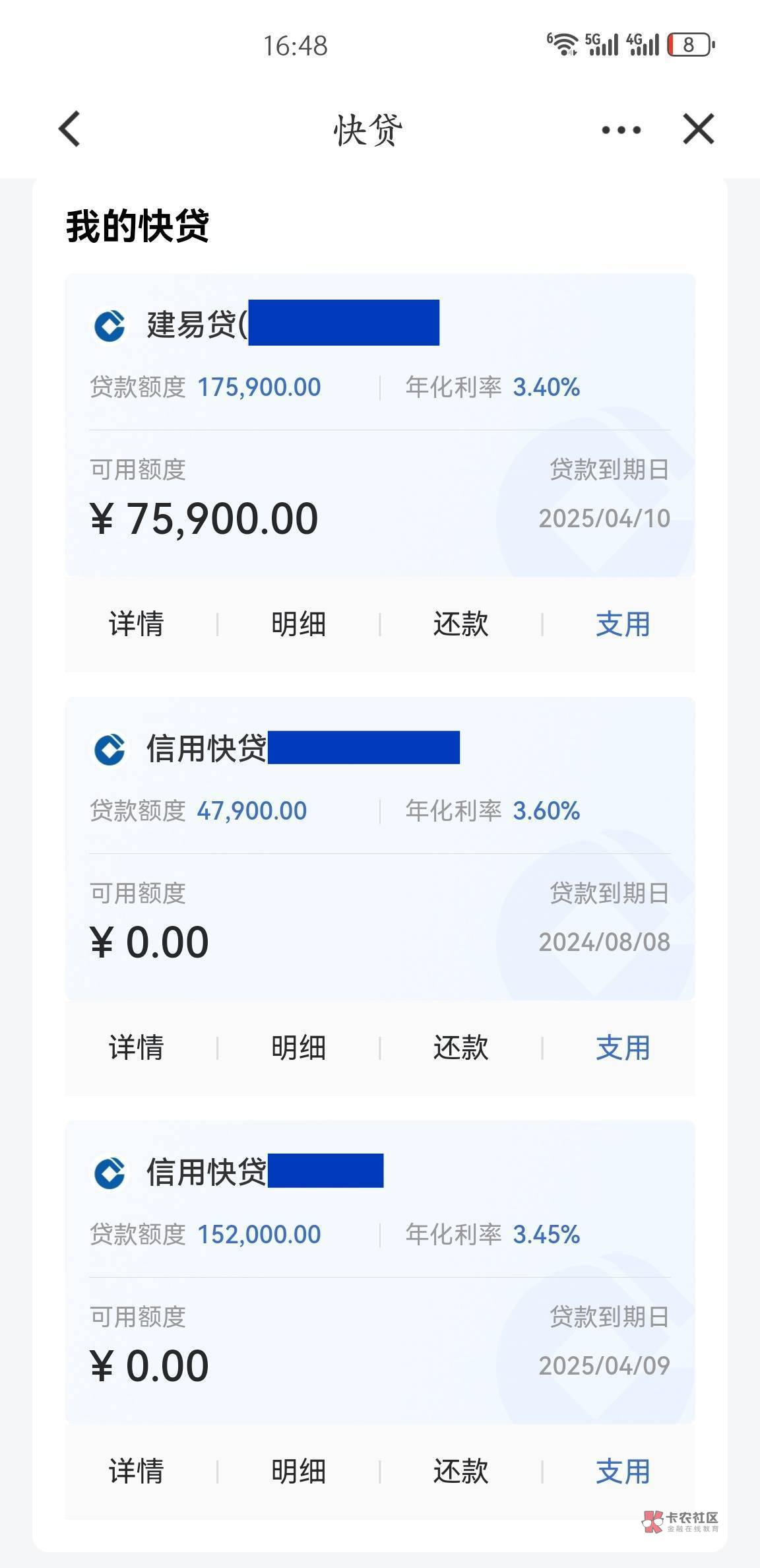Tap the battery indicator in status bar
This screenshot has height=1568, width=760.
point(690,44)
